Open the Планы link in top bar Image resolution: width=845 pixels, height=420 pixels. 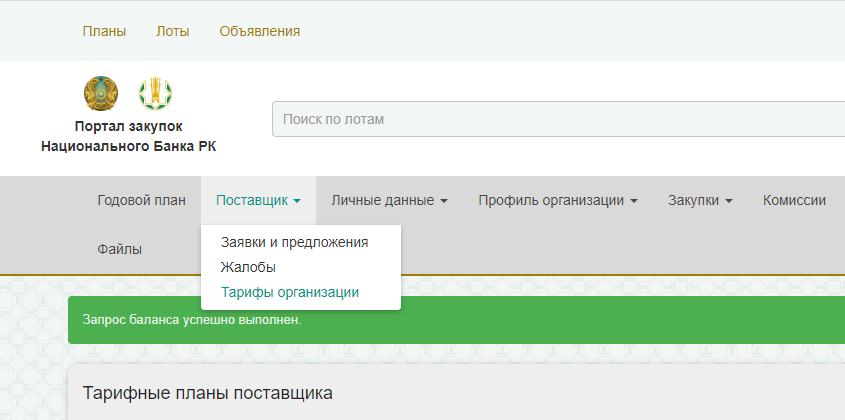pos(104,31)
